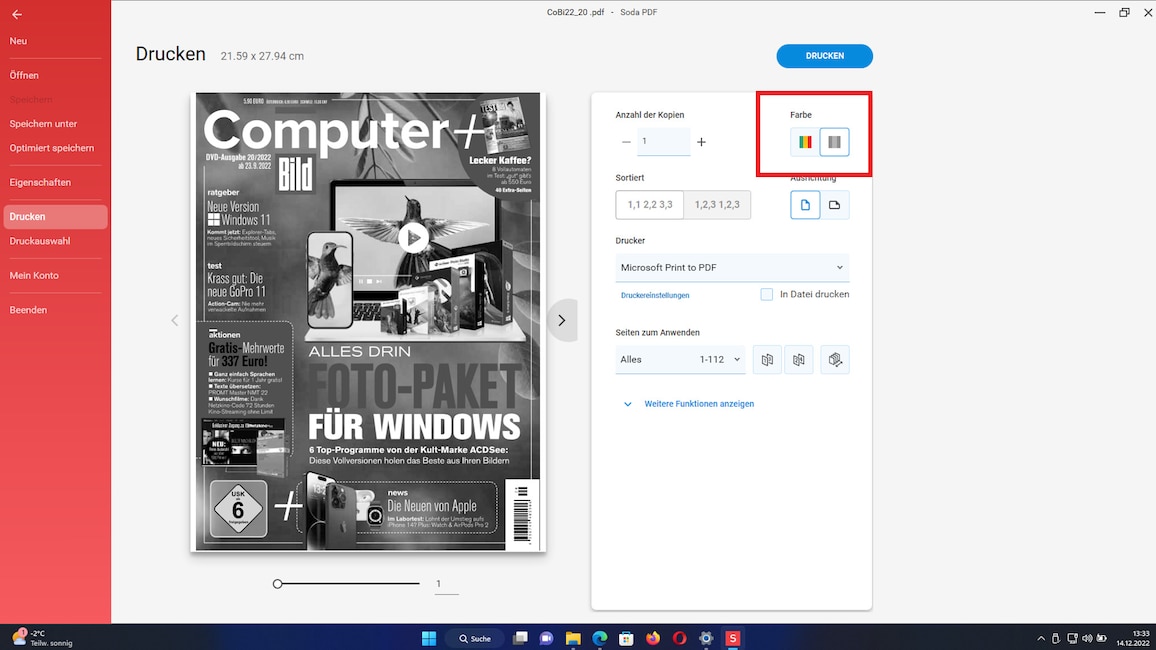Click the magazine cover print preview

[368, 322]
